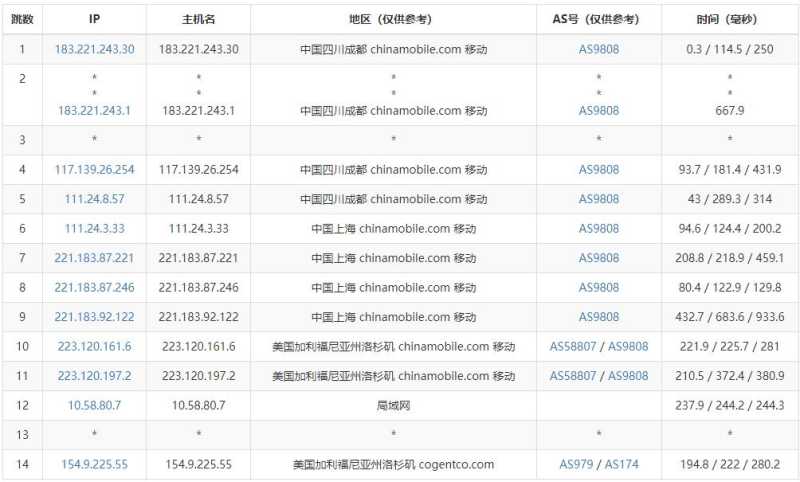Click AS9808 link in hop 8 row
The height and width of the screenshot is (482, 800).
(599, 287)
